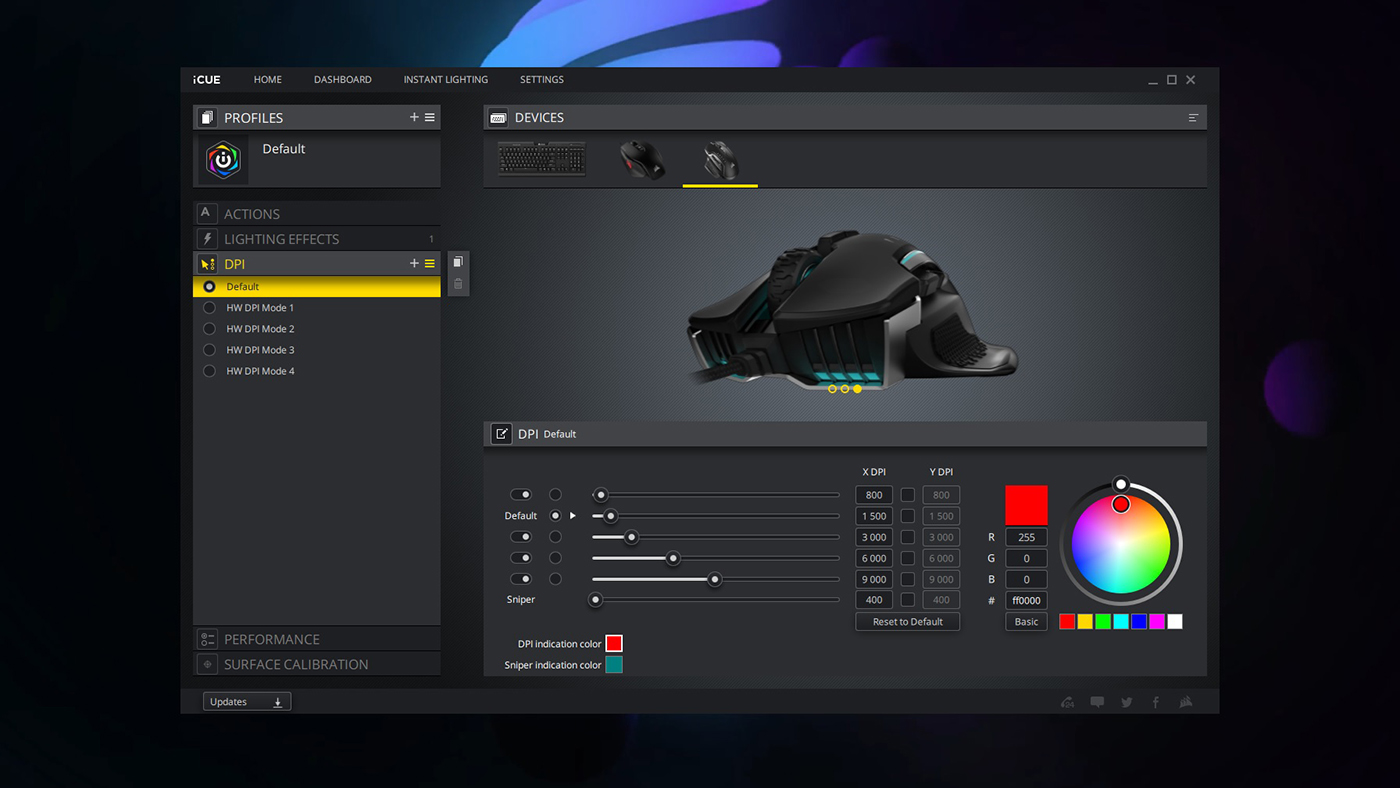Click the Corsair sails logo icon
1400x788 pixels.
[x=1186, y=702]
